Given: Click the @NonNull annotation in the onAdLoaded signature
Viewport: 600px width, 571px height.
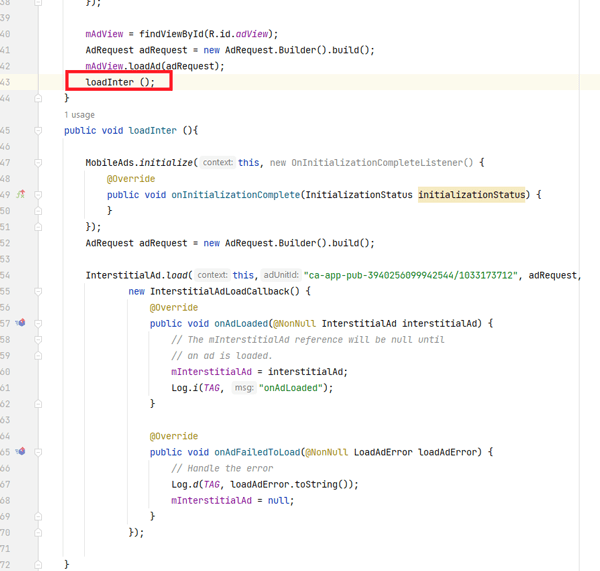Looking at the screenshot, I should (294, 323).
